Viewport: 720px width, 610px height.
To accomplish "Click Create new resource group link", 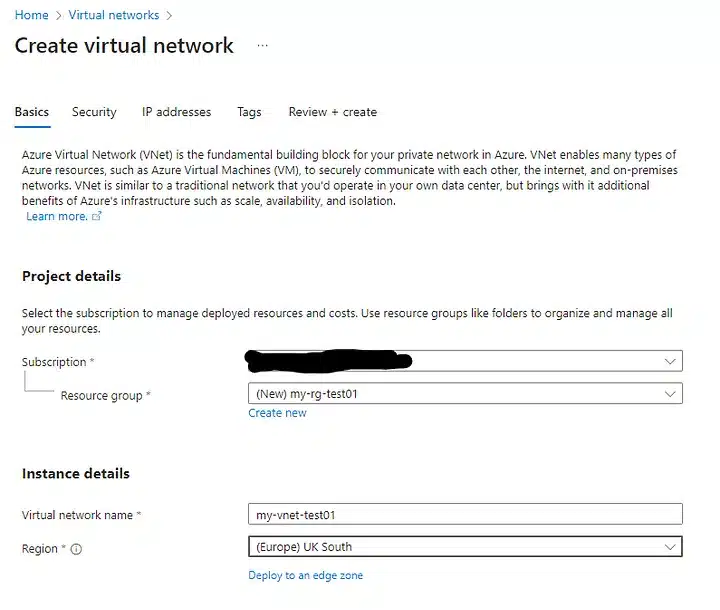I will click(x=277, y=413).
